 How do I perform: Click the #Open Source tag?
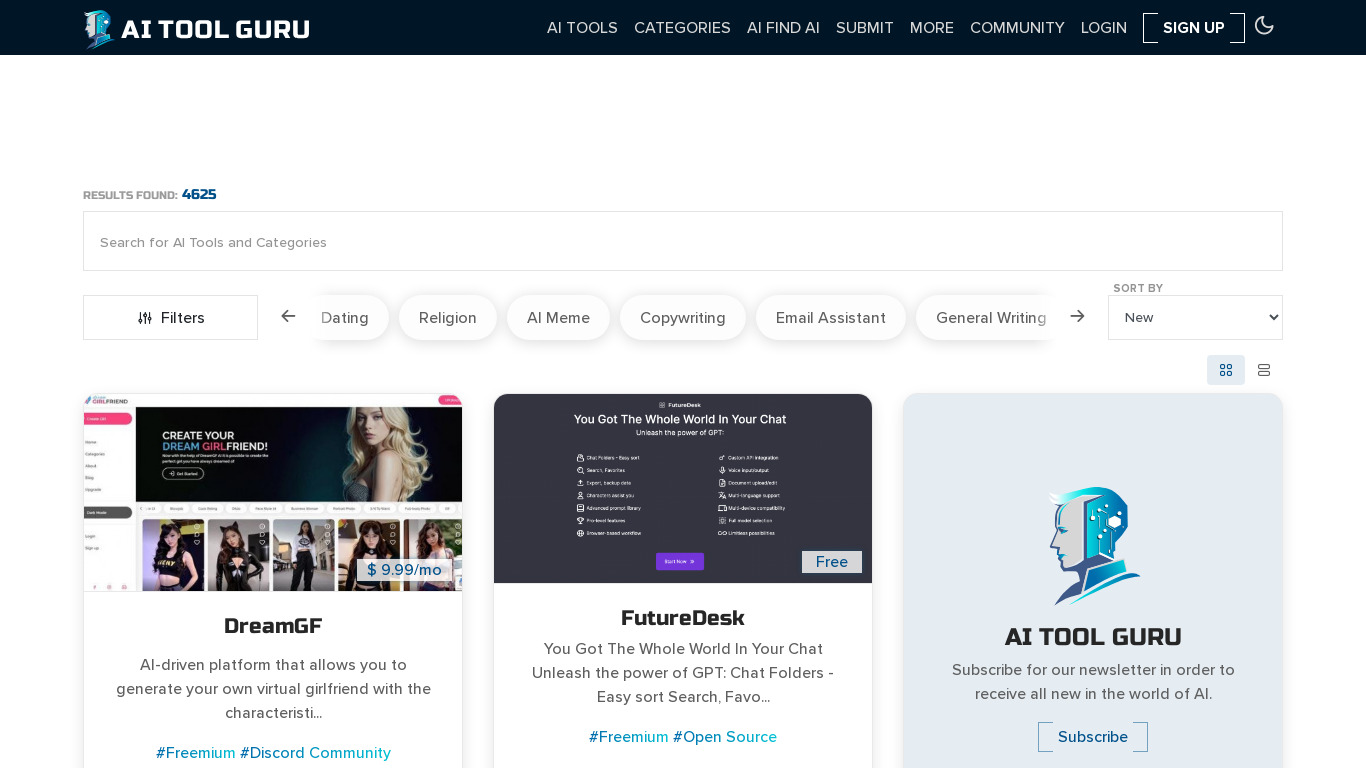(725, 737)
